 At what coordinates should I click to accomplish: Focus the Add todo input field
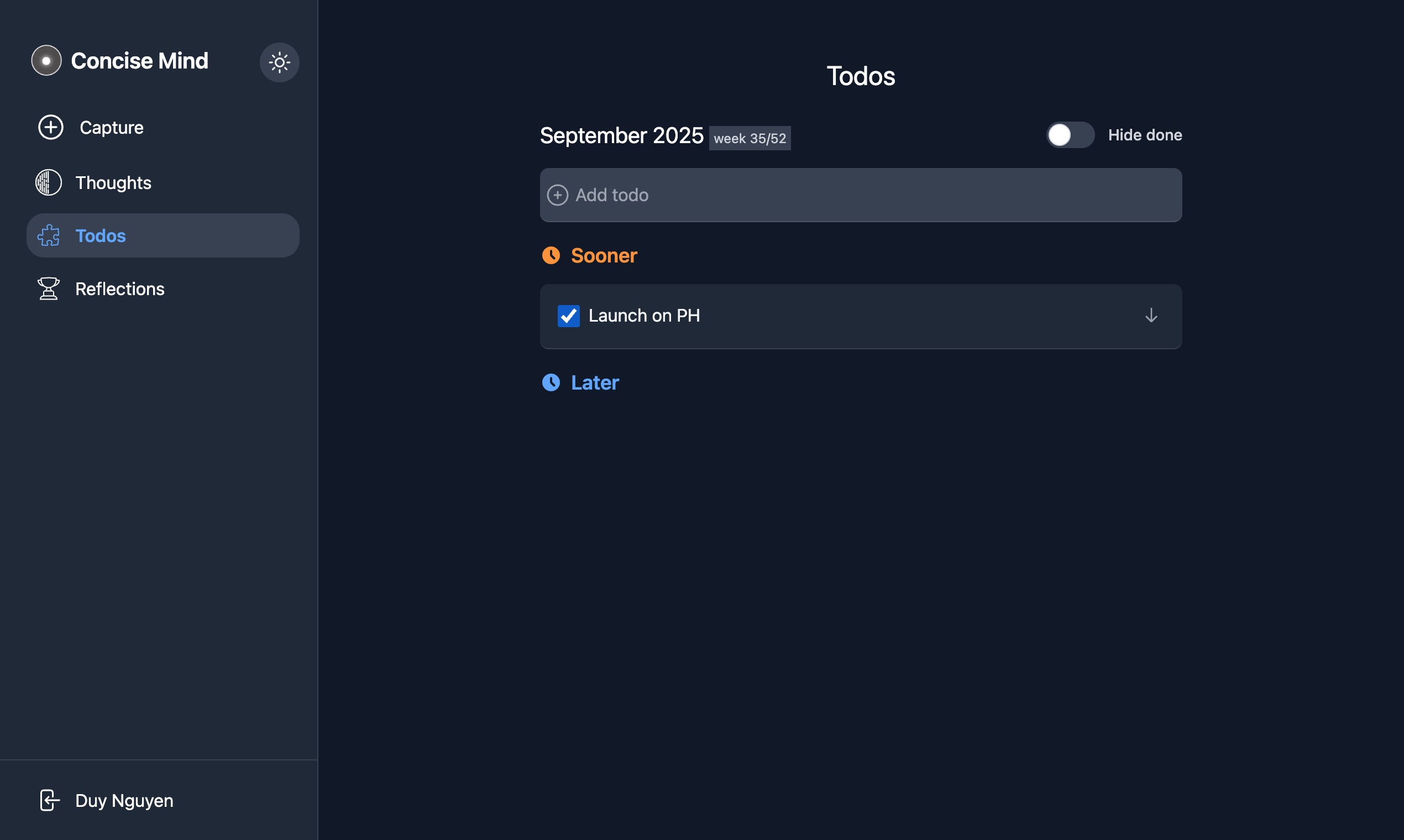861,195
